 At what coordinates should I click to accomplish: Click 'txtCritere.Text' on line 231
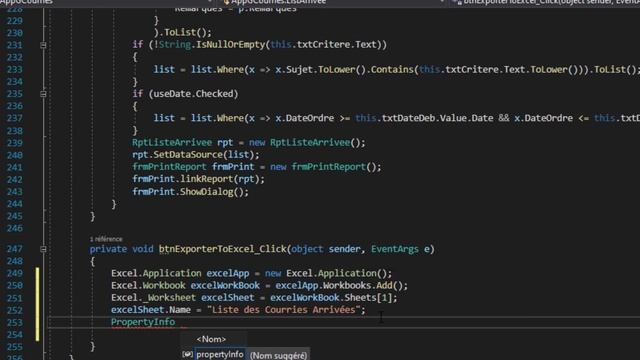tap(337, 44)
